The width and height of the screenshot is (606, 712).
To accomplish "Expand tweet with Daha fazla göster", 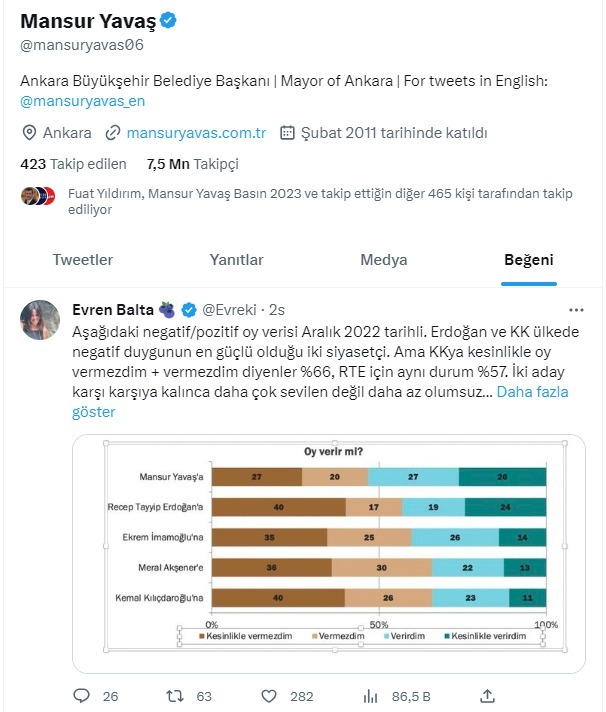I will [x=532, y=392].
